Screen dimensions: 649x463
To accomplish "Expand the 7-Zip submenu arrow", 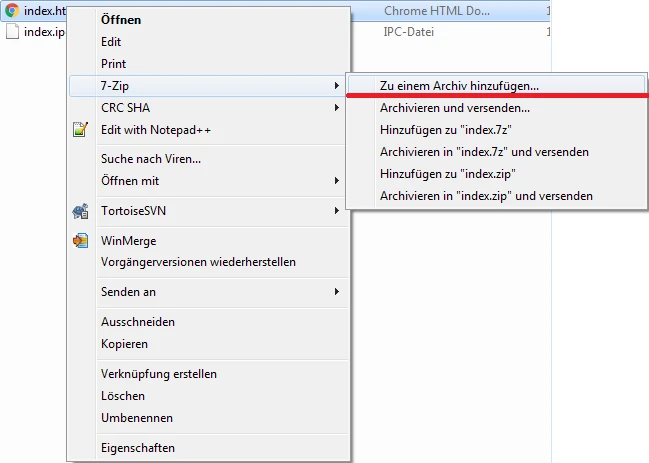I will point(336,86).
